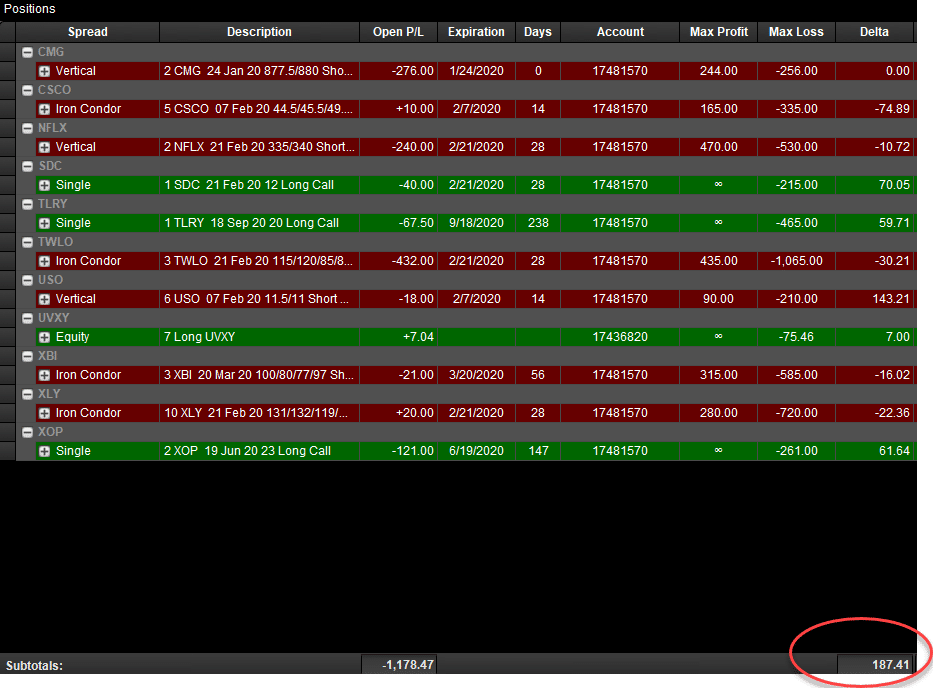Image resolution: width=933 pixels, height=688 pixels.
Task: Click the 9/18/2020 expiration cell
Action: 477,223
